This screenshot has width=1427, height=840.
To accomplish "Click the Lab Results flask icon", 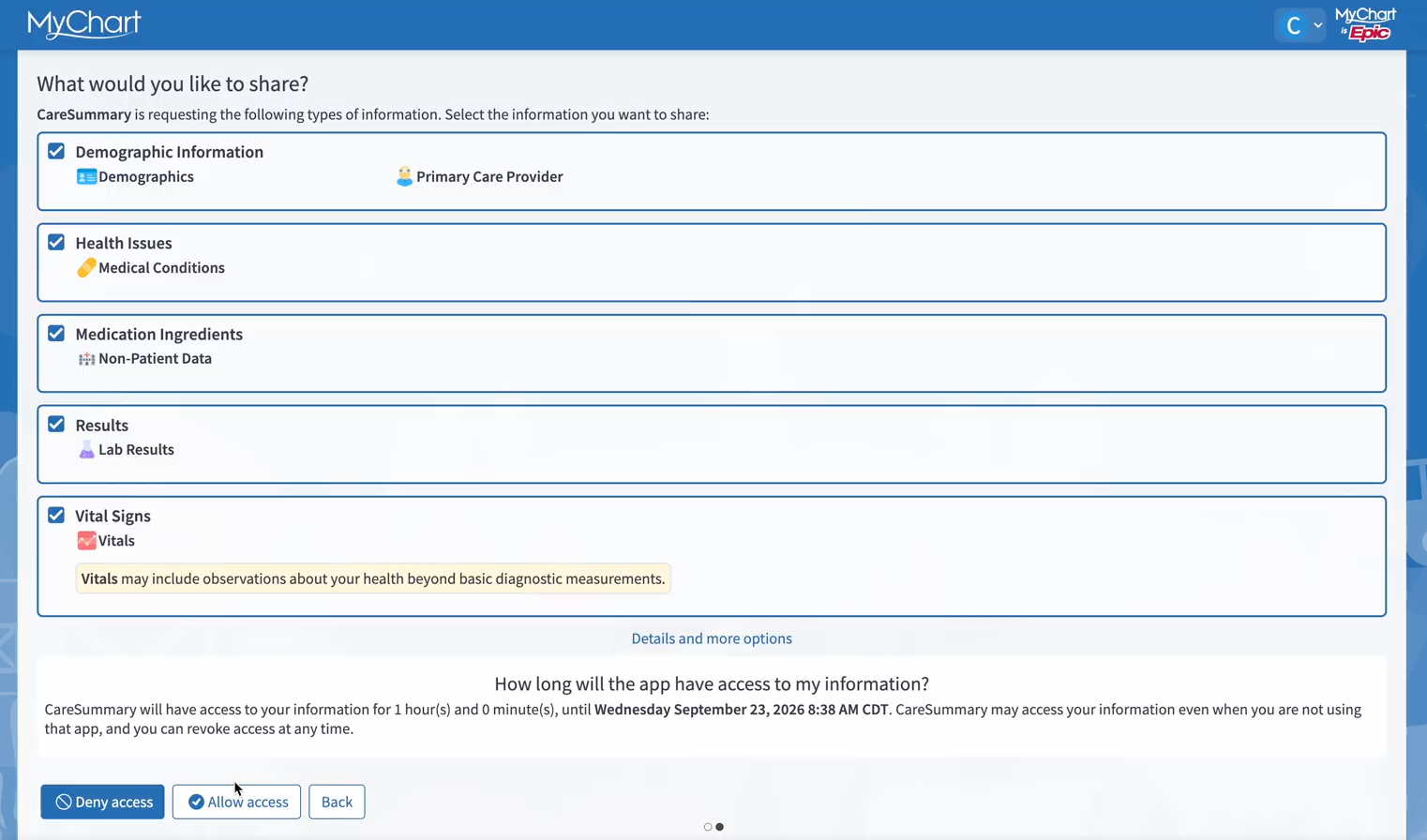I will point(86,450).
